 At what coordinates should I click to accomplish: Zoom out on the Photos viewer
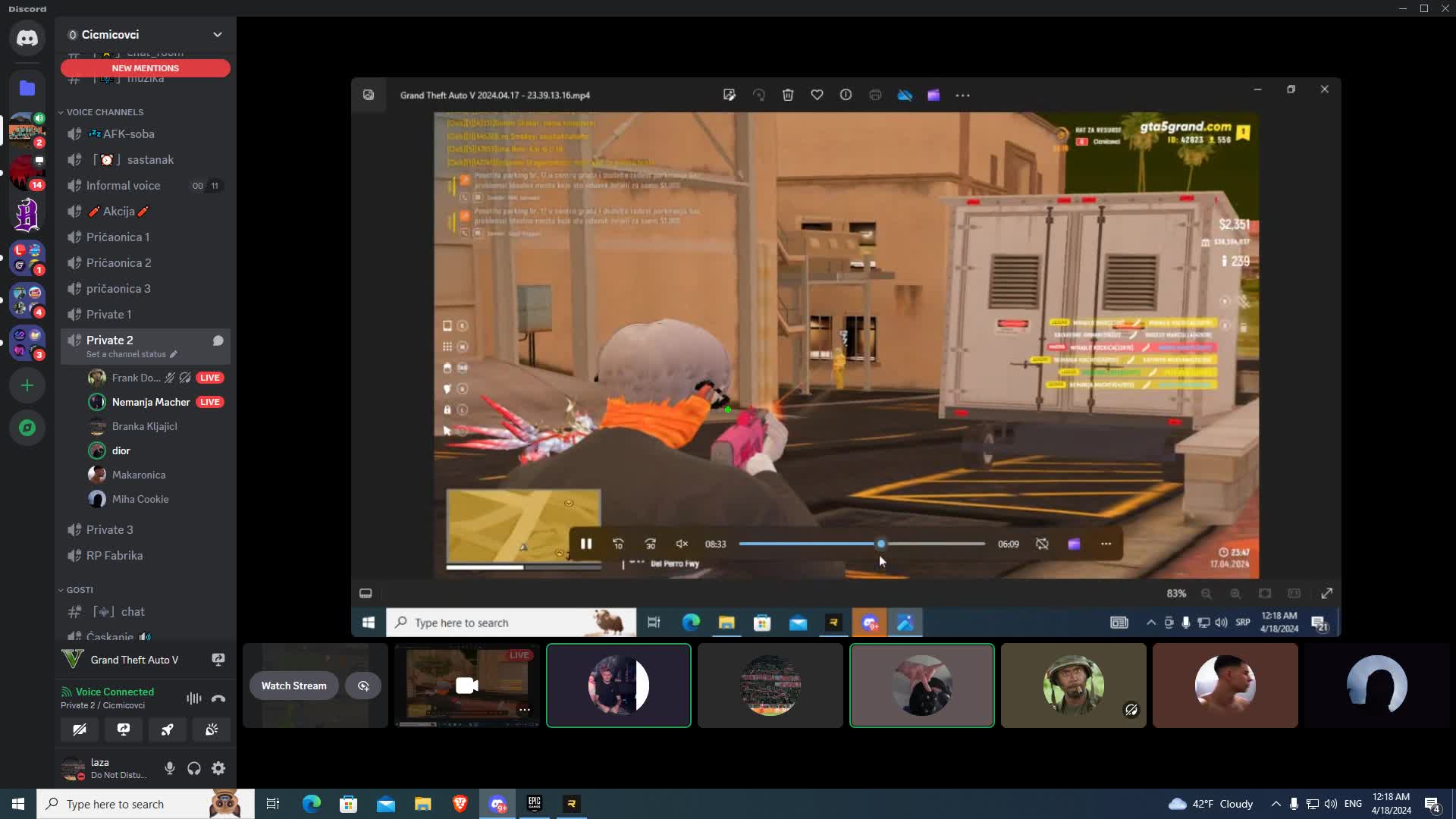pos(1206,593)
